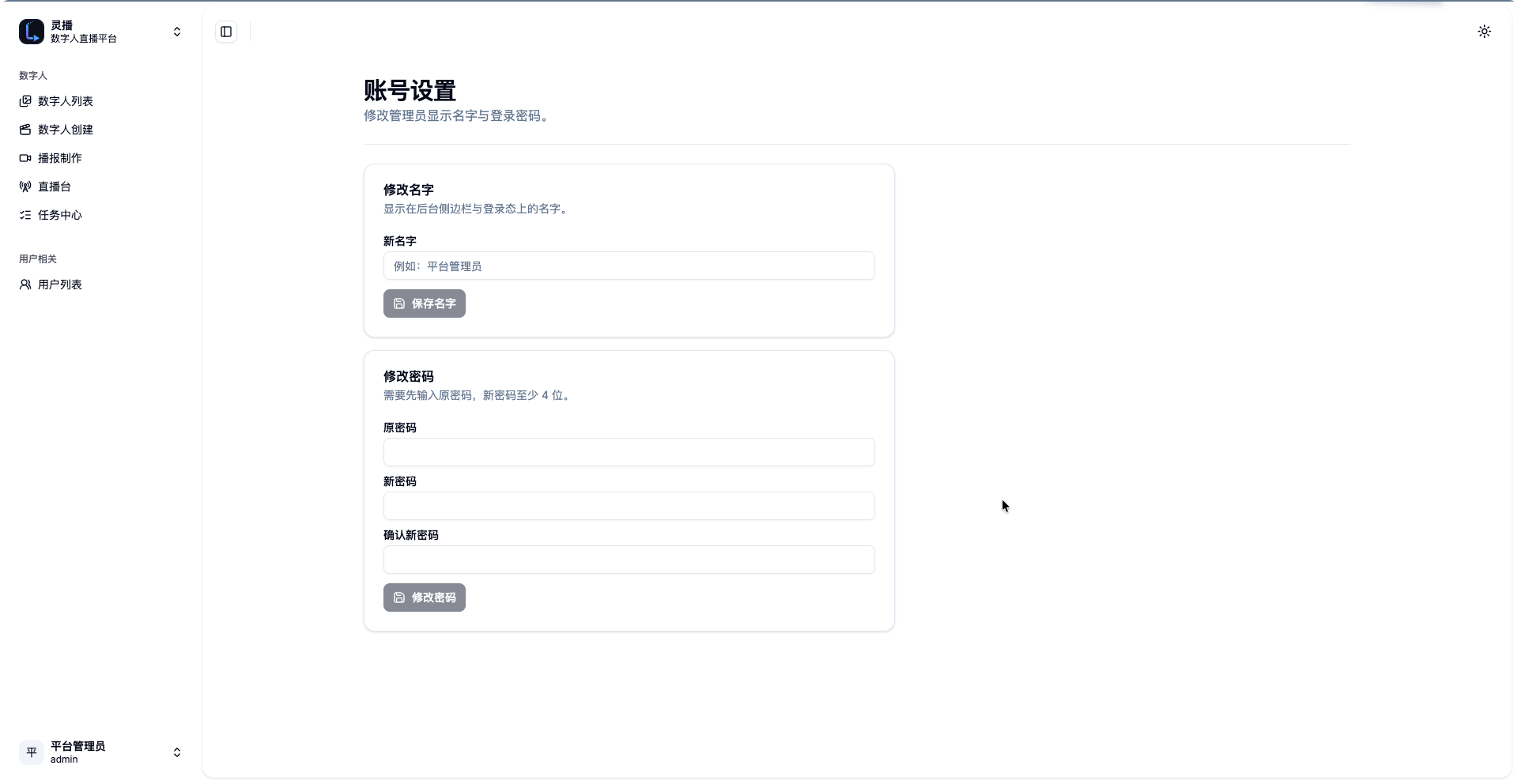Click the 原密码 input field
1518x784 pixels.
click(629, 452)
